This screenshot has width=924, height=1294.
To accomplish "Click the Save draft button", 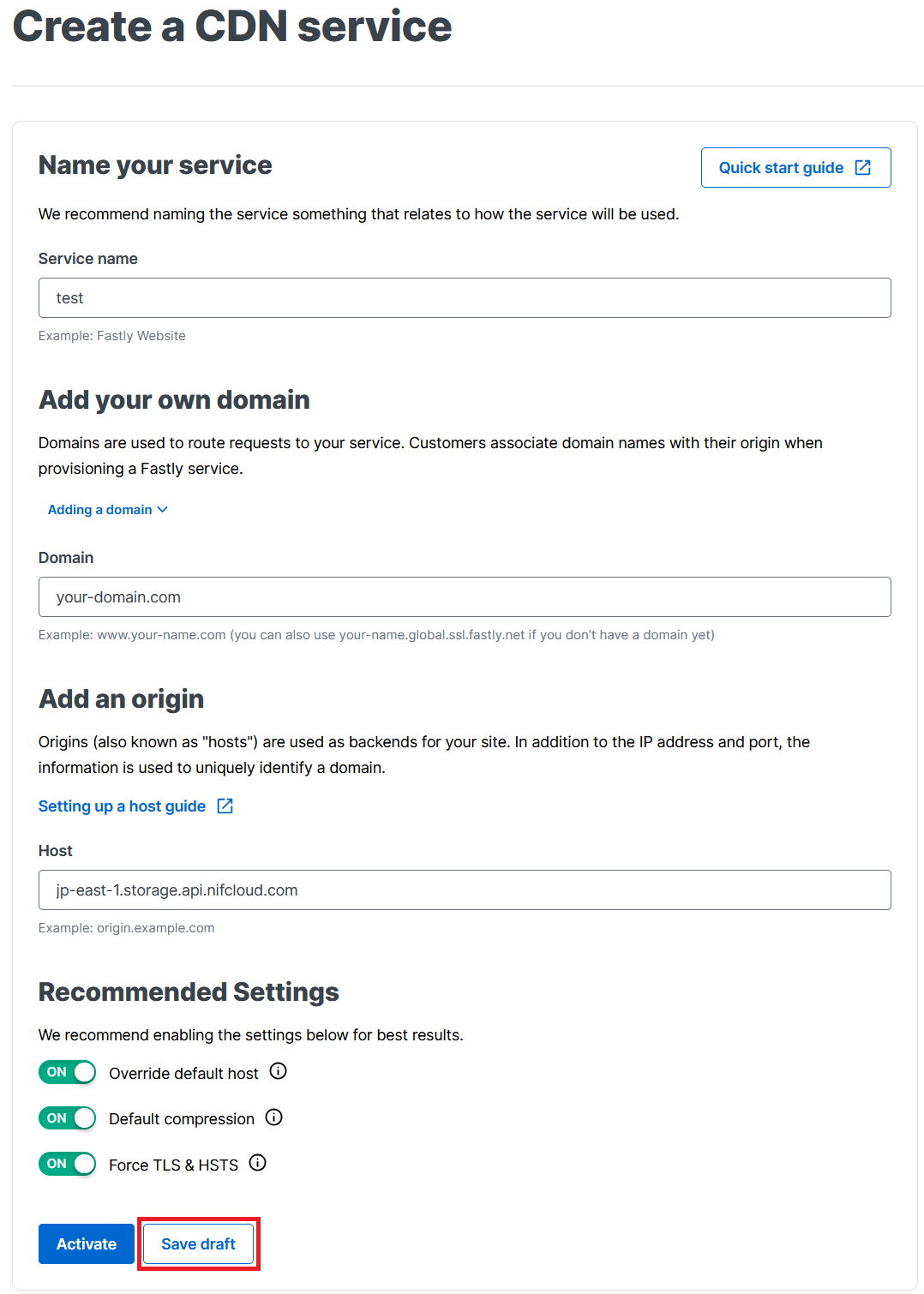I will 198,1243.
